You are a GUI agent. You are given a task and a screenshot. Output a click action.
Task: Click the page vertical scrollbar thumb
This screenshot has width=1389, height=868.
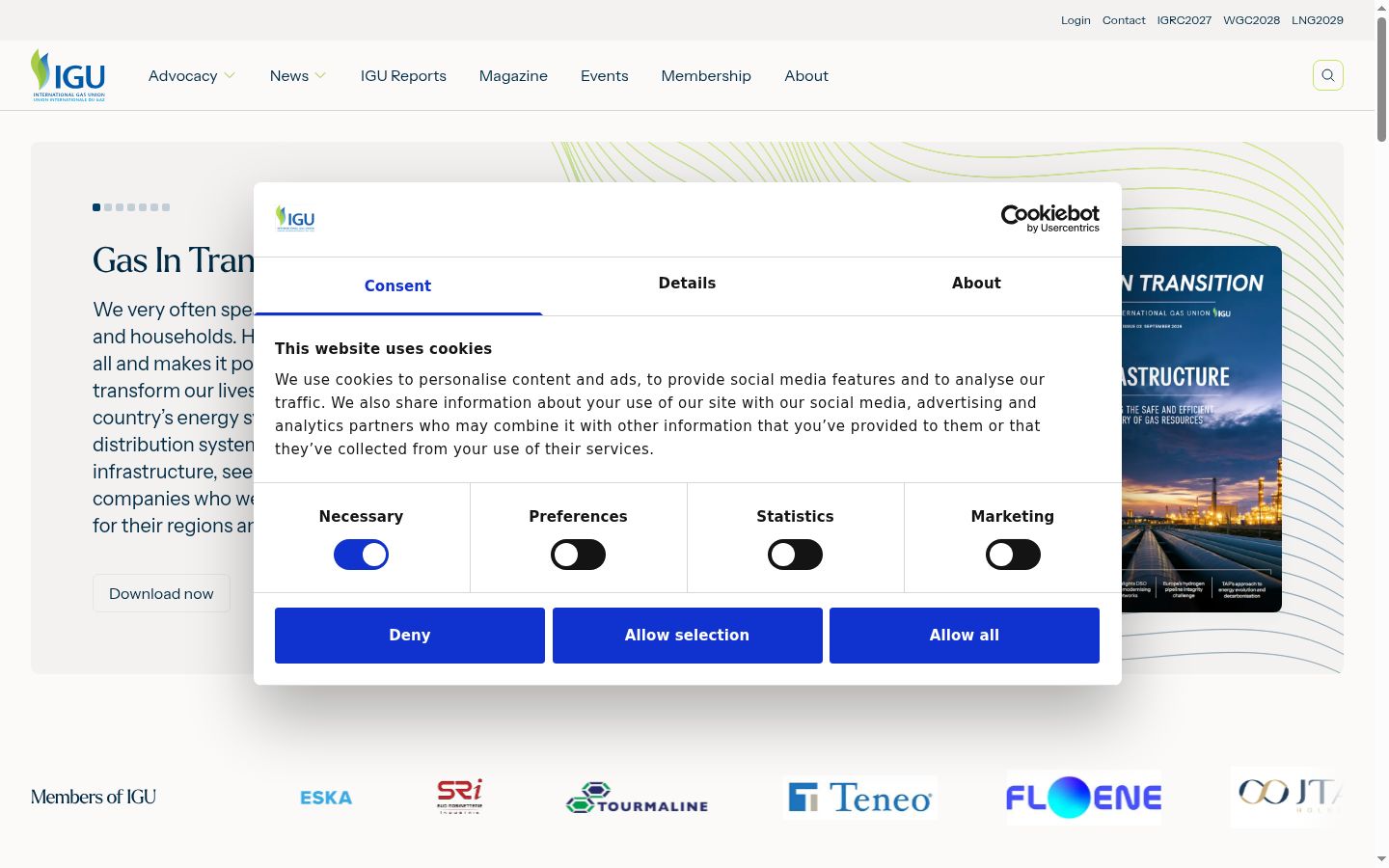(1381, 77)
